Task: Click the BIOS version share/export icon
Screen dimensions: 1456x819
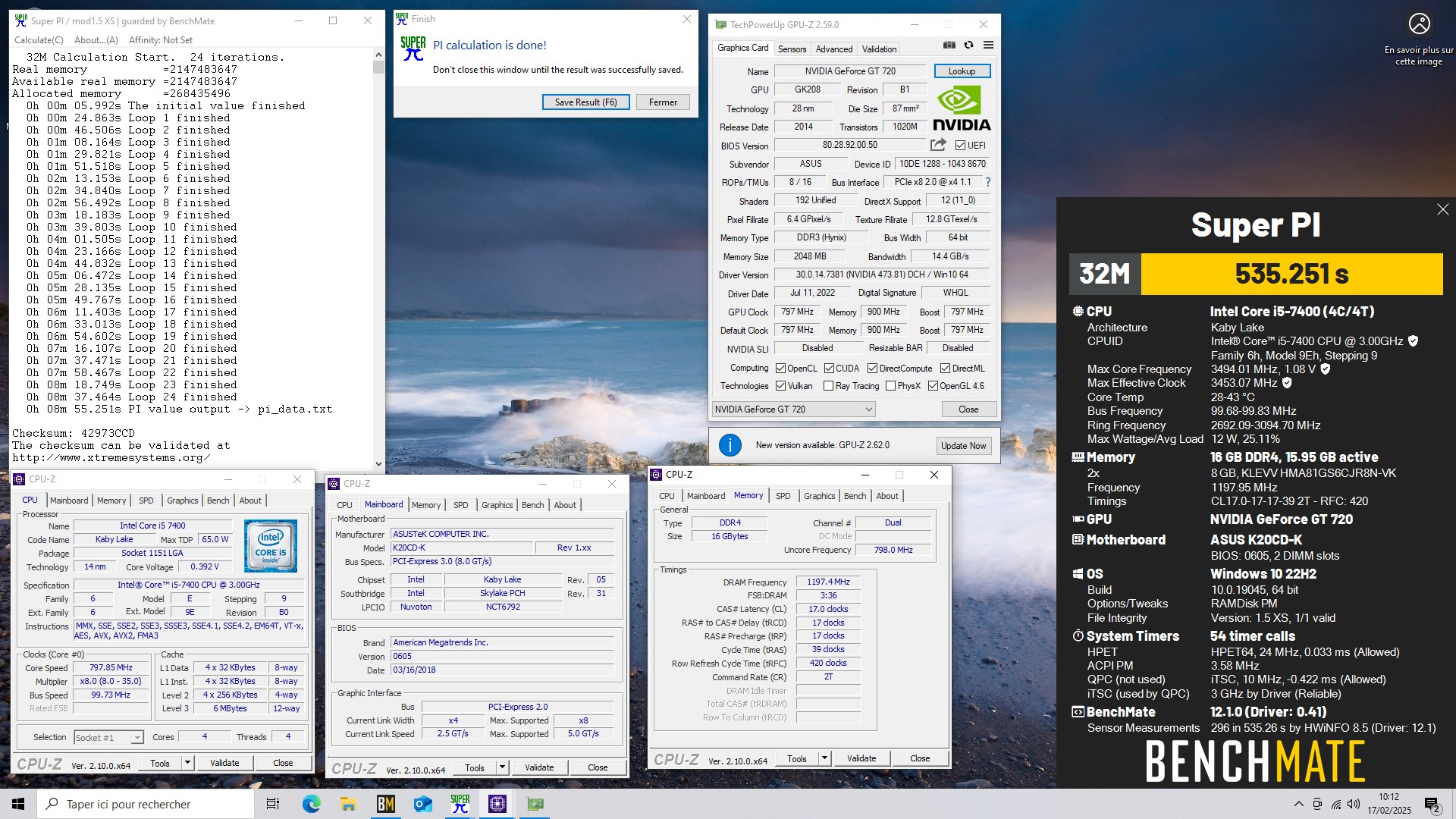Action: (938, 145)
